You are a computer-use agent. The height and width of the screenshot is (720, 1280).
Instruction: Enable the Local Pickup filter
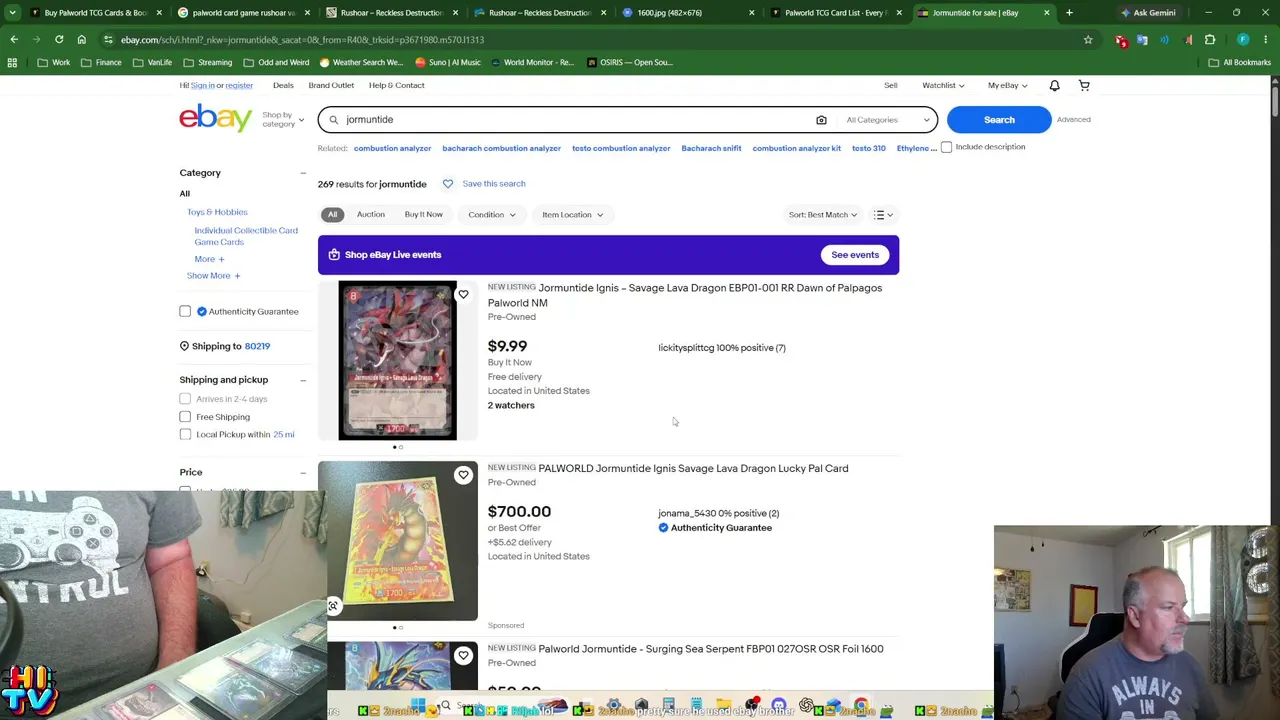click(185, 435)
